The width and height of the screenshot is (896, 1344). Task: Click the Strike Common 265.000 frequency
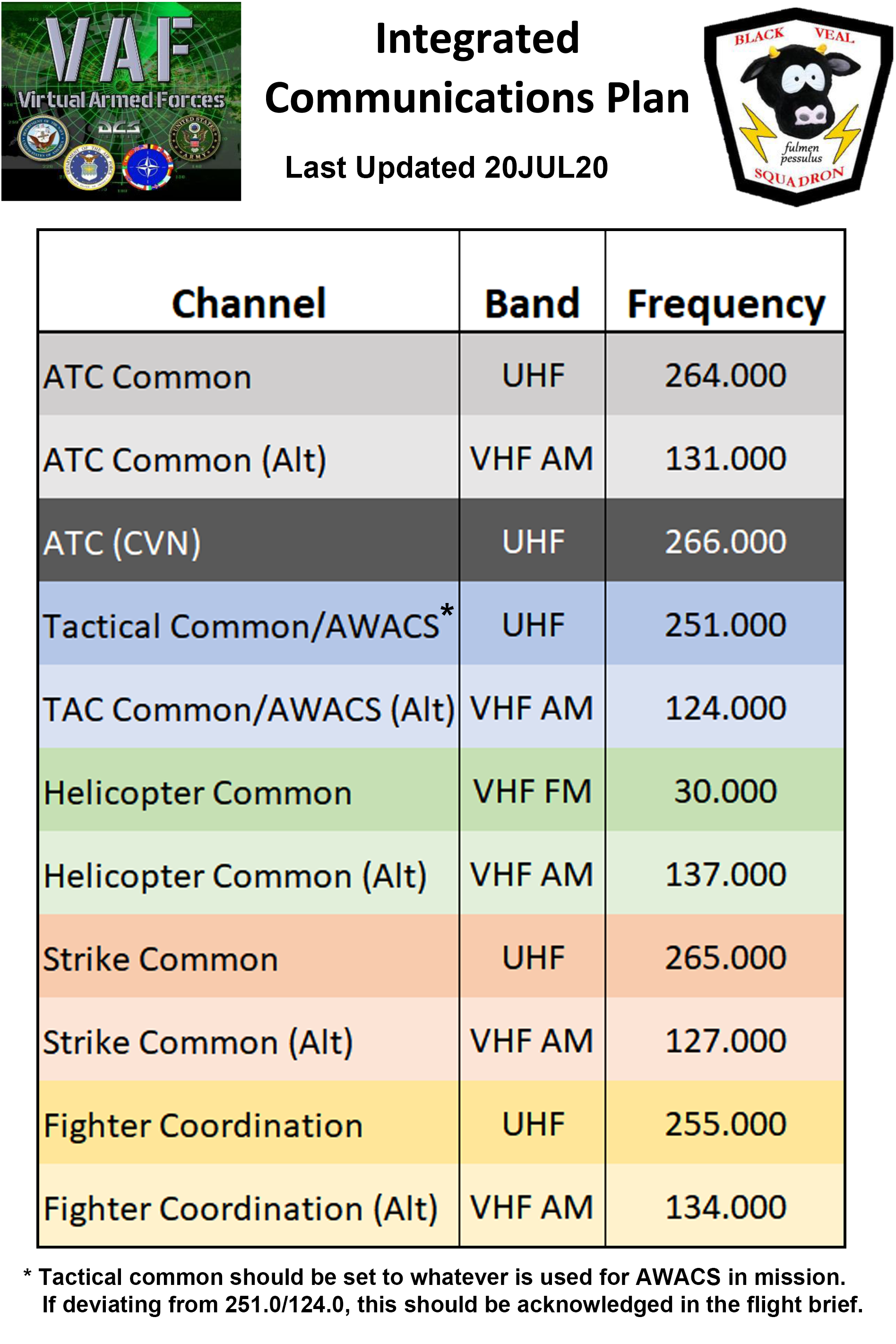[726, 958]
